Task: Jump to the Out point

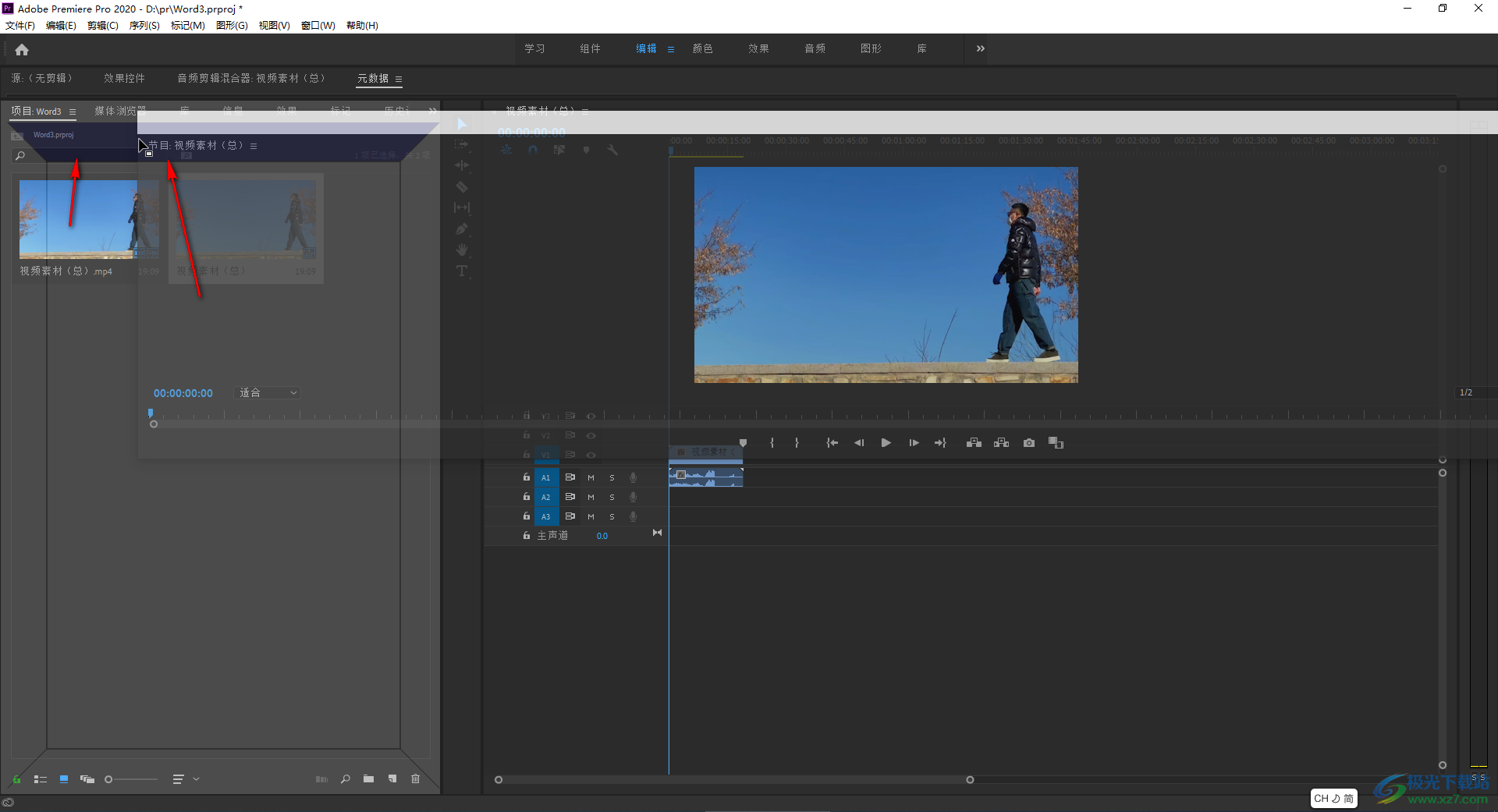Action: 940,443
